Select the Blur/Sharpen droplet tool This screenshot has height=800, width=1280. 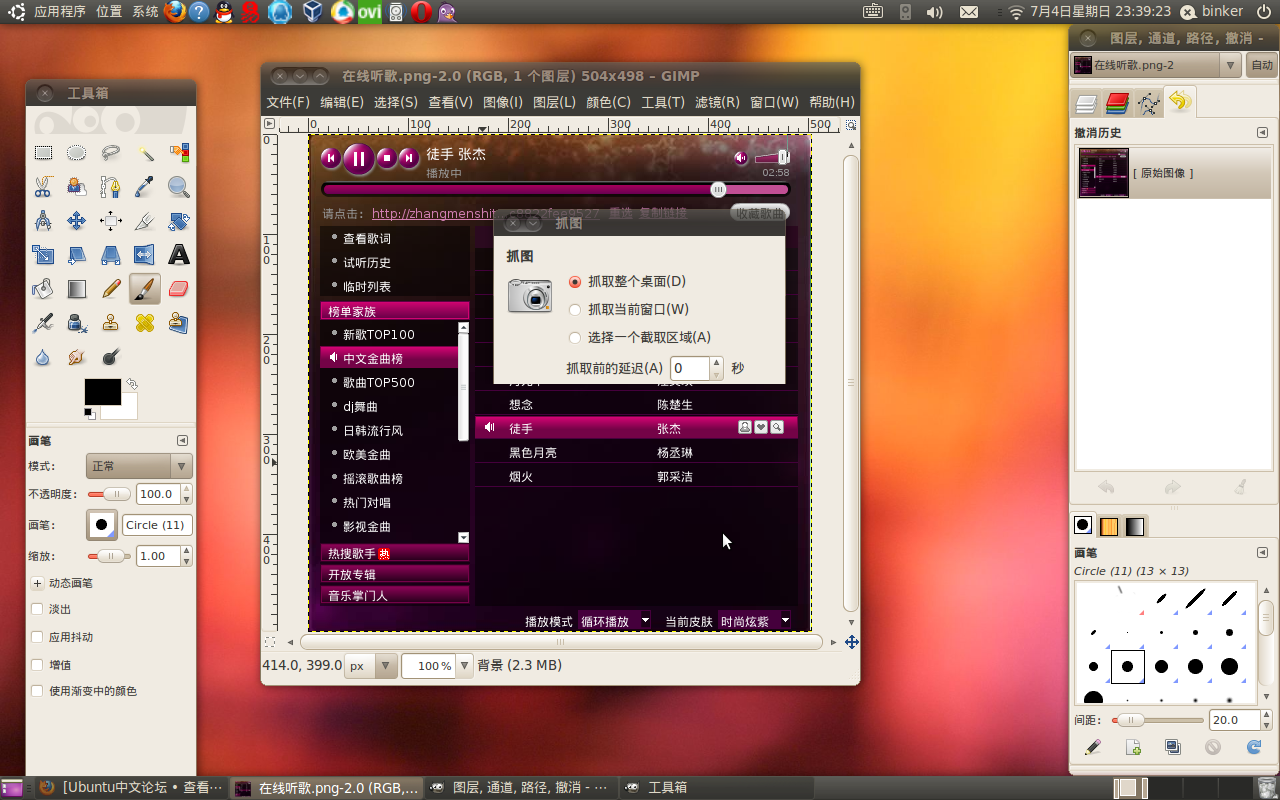[x=43, y=357]
